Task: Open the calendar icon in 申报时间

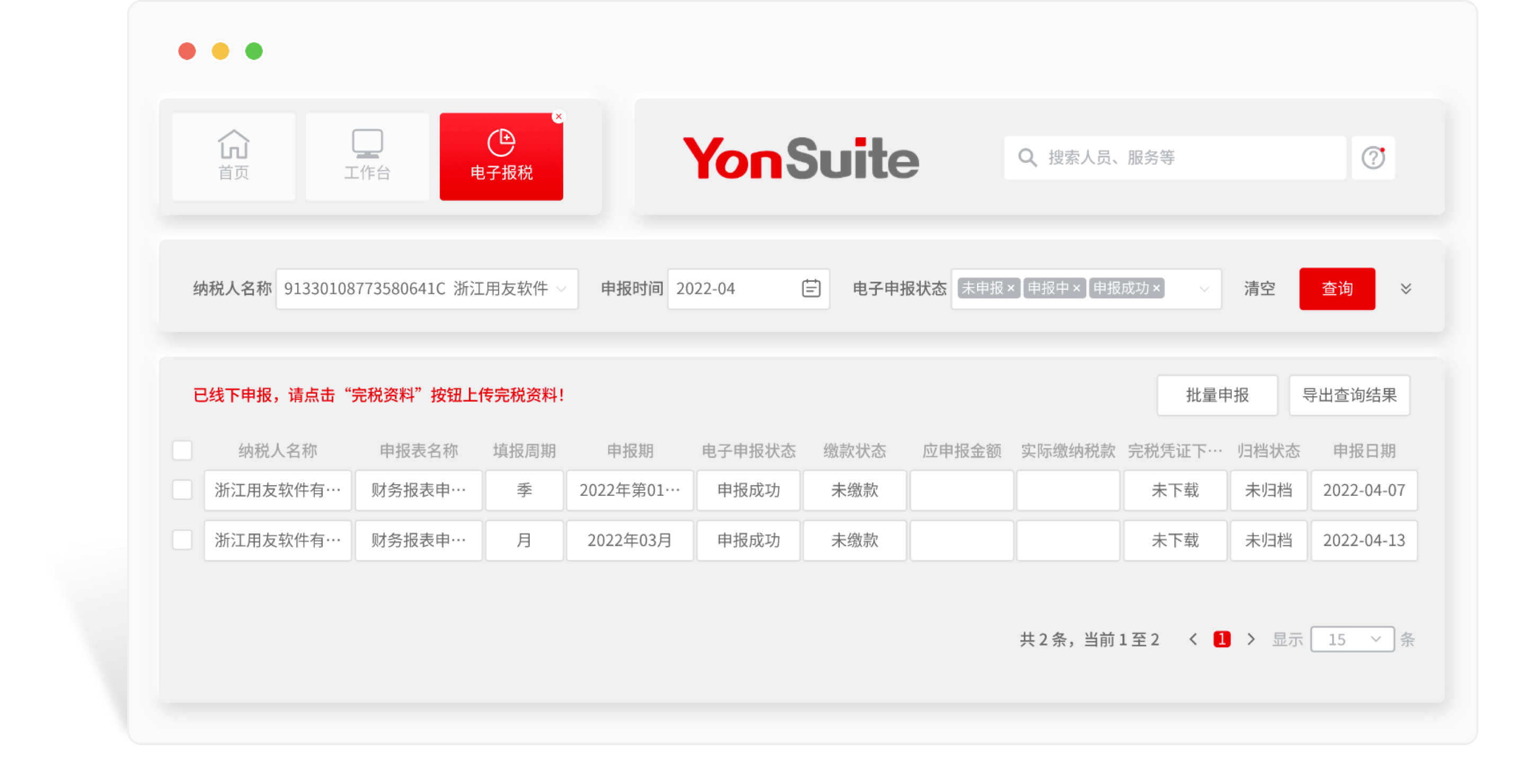Action: point(811,288)
